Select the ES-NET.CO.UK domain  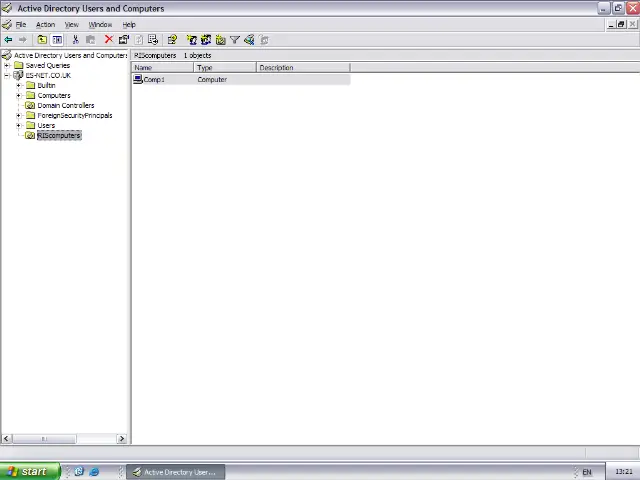[48, 76]
